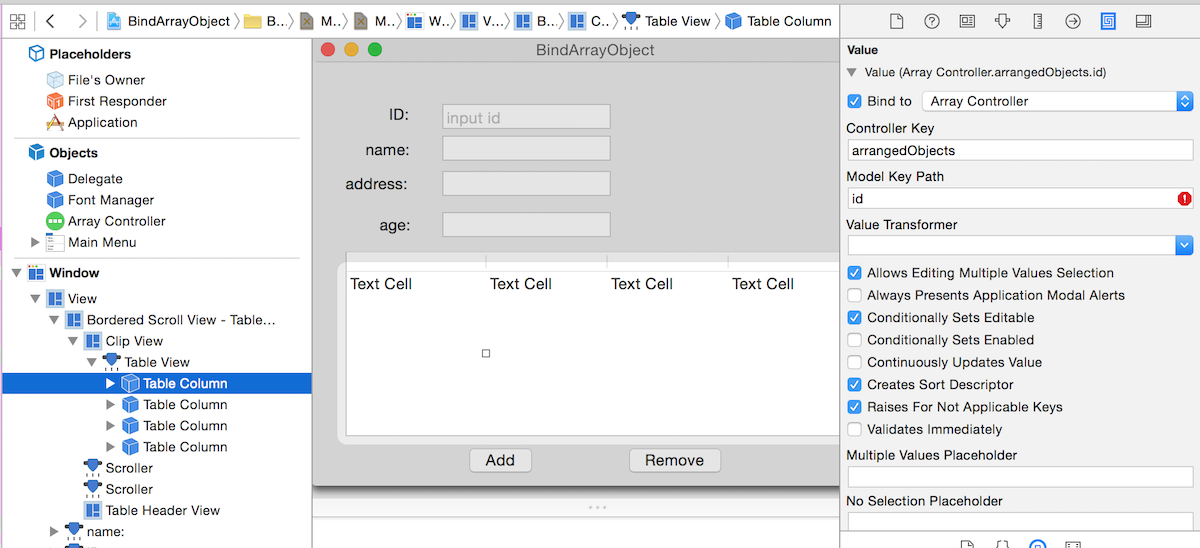Show the Size inspector ruler icon
This screenshot has width=1200, height=548.
click(1037, 21)
